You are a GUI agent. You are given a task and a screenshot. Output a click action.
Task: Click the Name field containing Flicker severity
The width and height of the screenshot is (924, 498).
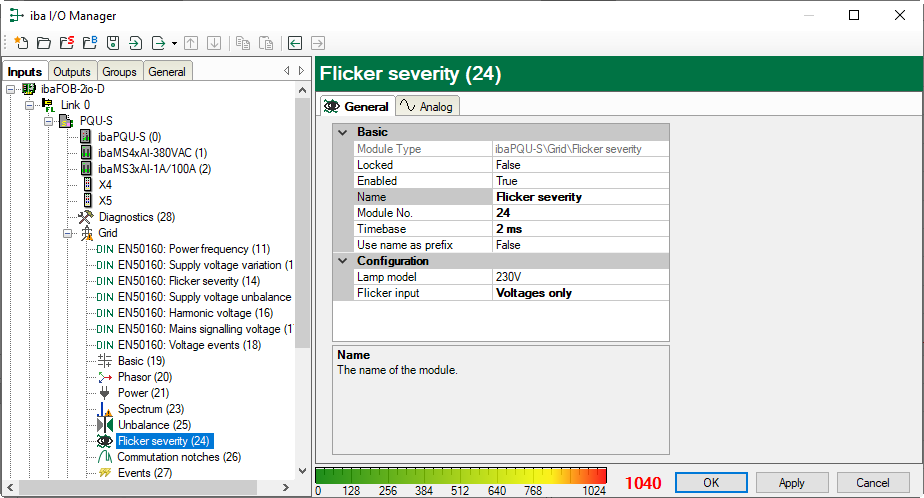(579, 197)
